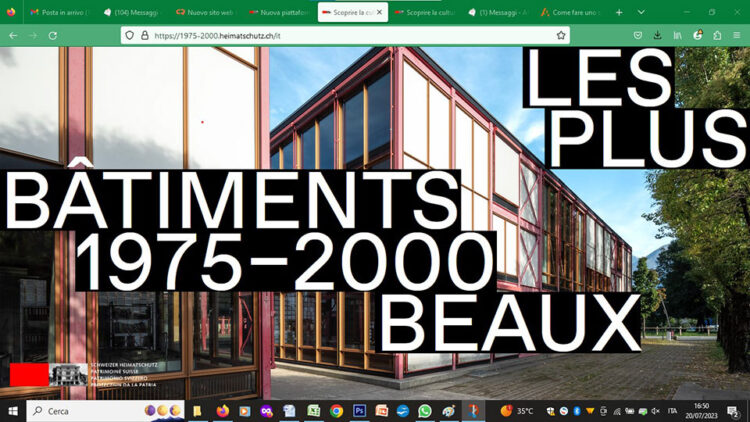Screen dimensions: 750x422
Task: Click the 1975–2000 headline text
Action: pos(285,261)
